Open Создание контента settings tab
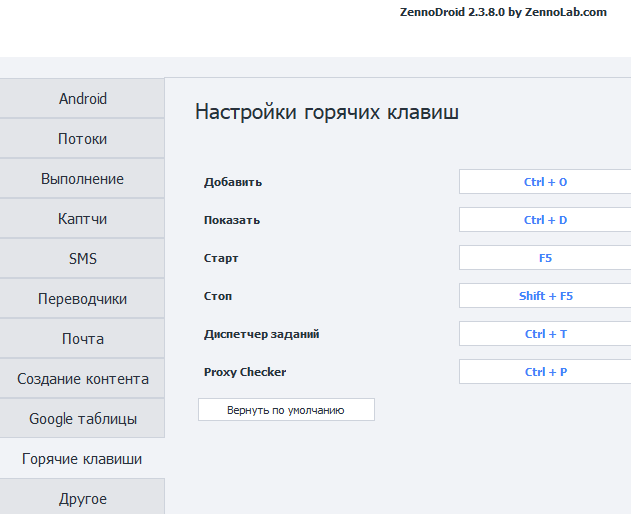The height and width of the screenshot is (514, 631). pyautogui.click(x=82, y=379)
